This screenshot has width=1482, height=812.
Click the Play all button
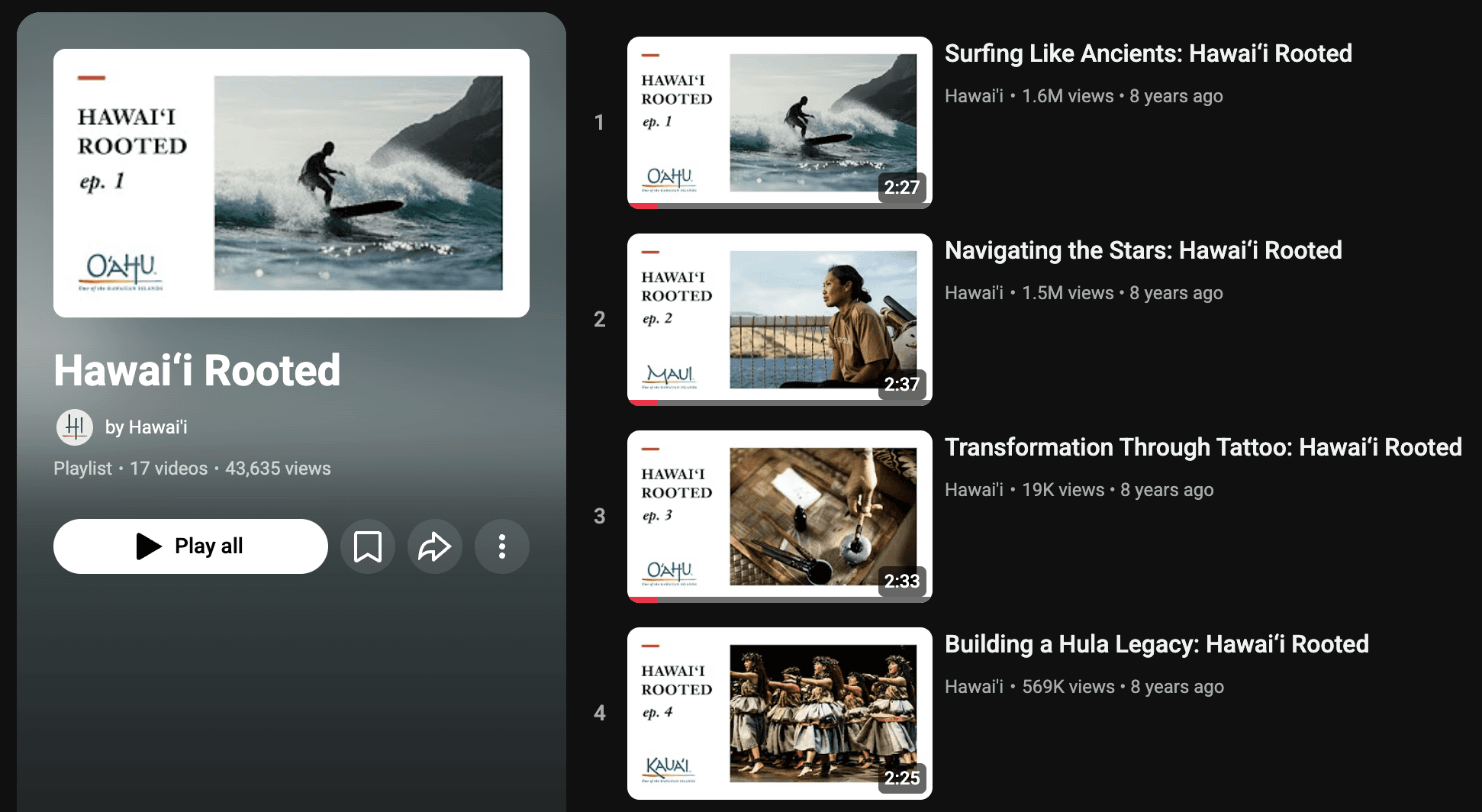coord(191,546)
